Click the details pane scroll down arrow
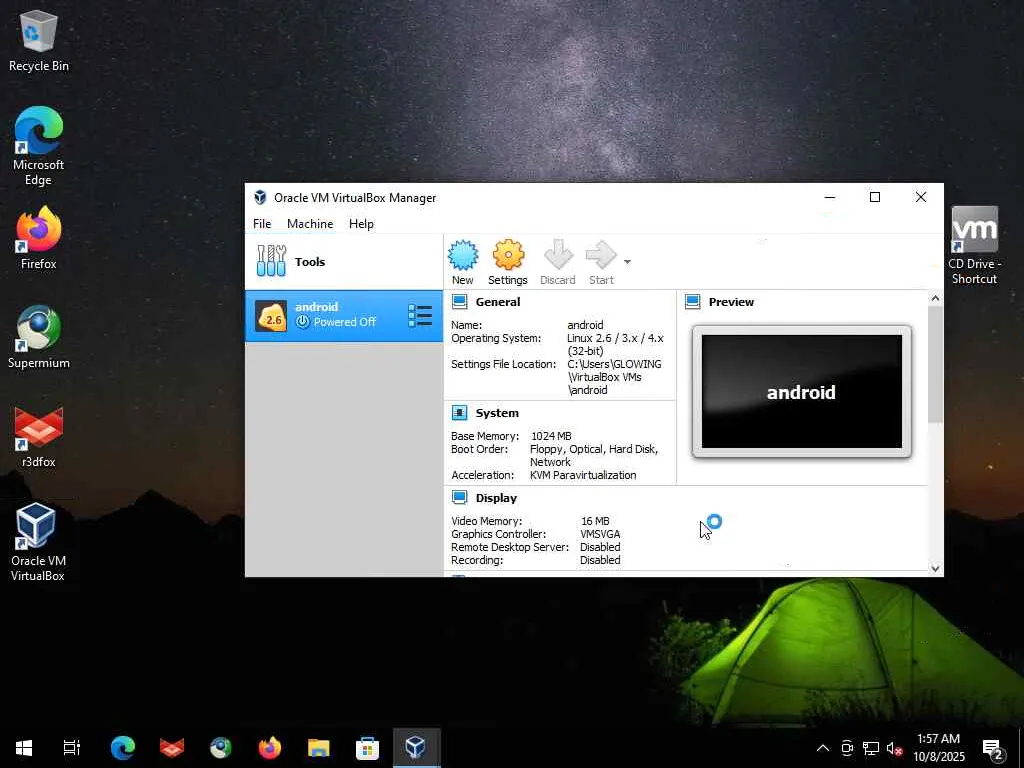This screenshot has height=768, width=1024. tap(935, 568)
